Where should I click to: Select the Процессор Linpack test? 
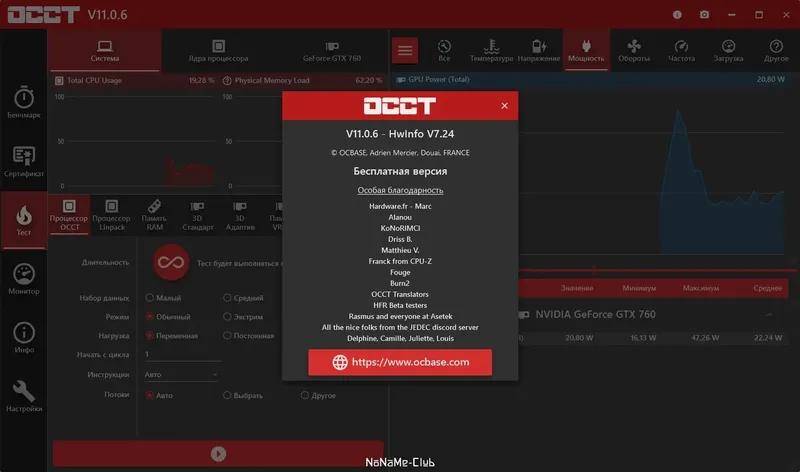(x=112, y=215)
